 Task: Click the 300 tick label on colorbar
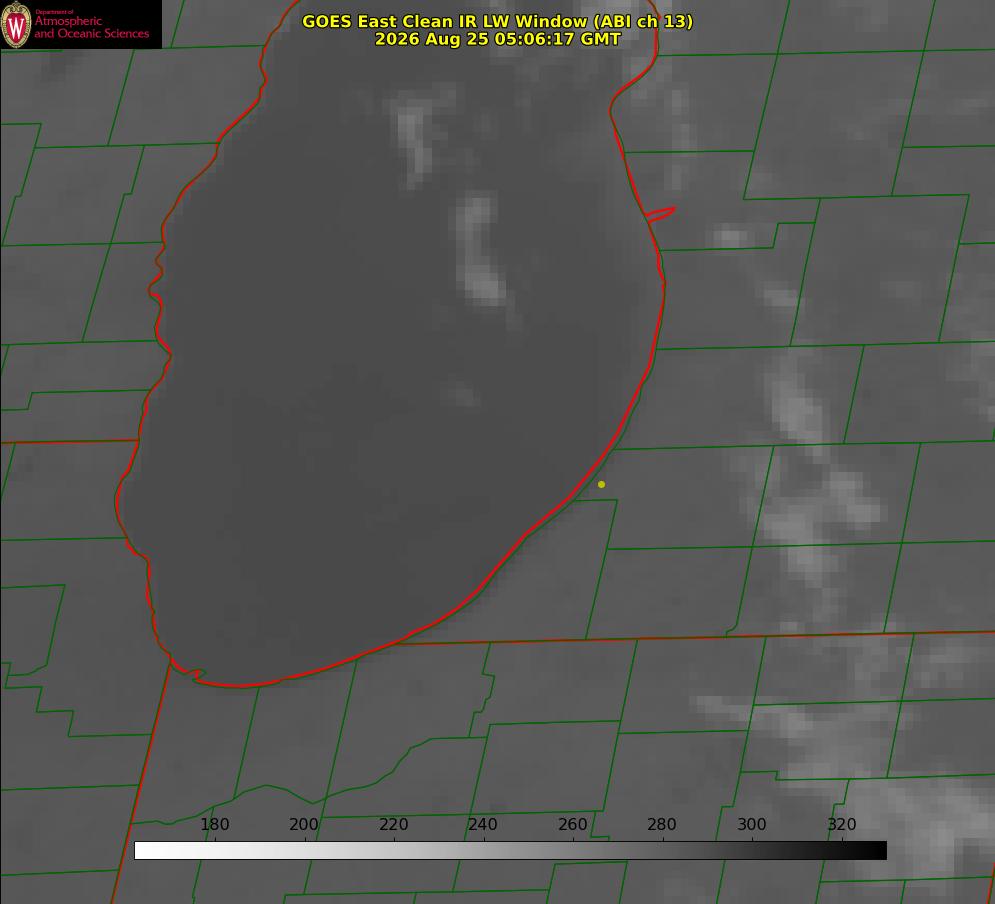click(752, 824)
